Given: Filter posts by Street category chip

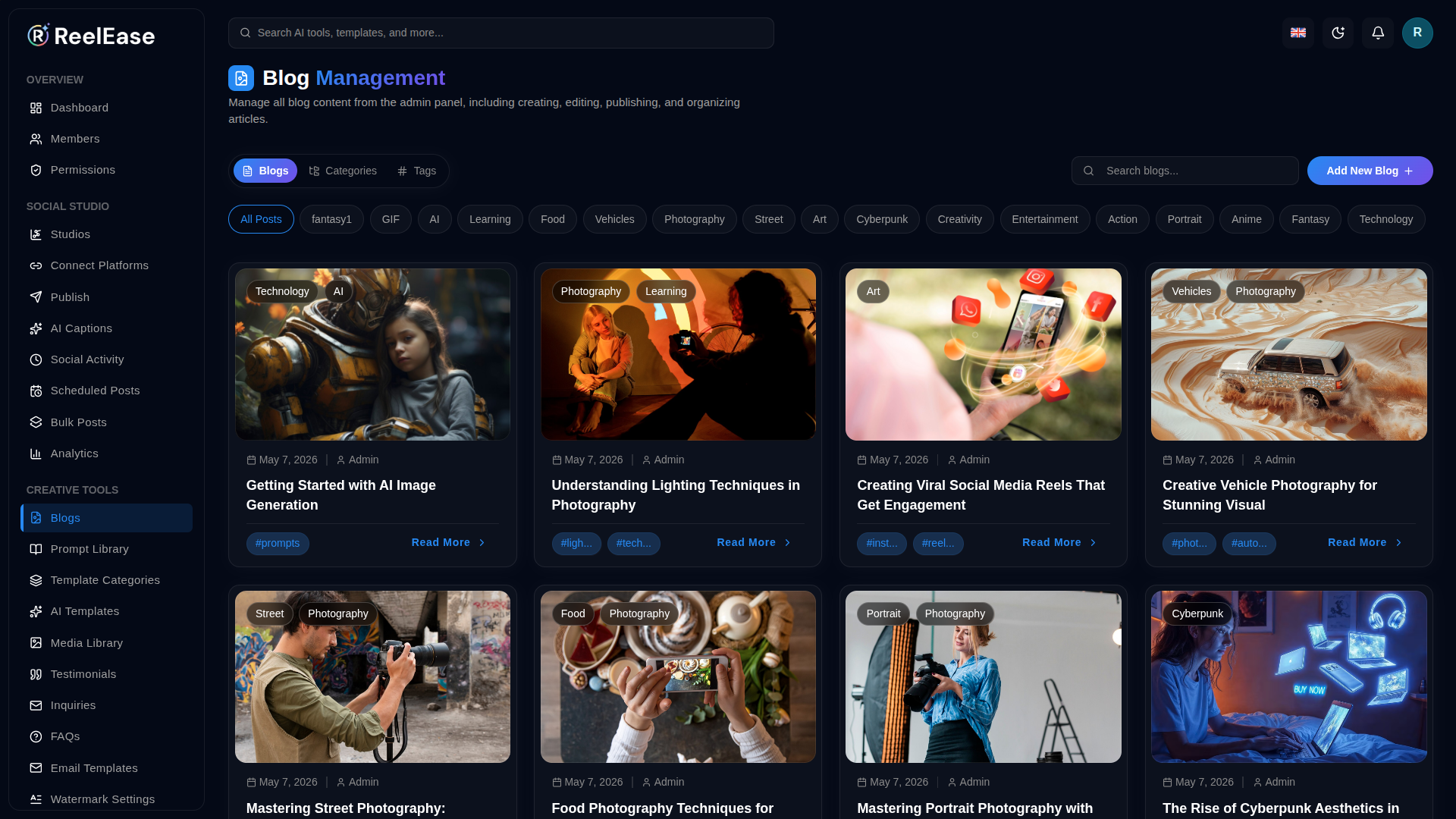Looking at the screenshot, I should (x=768, y=219).
